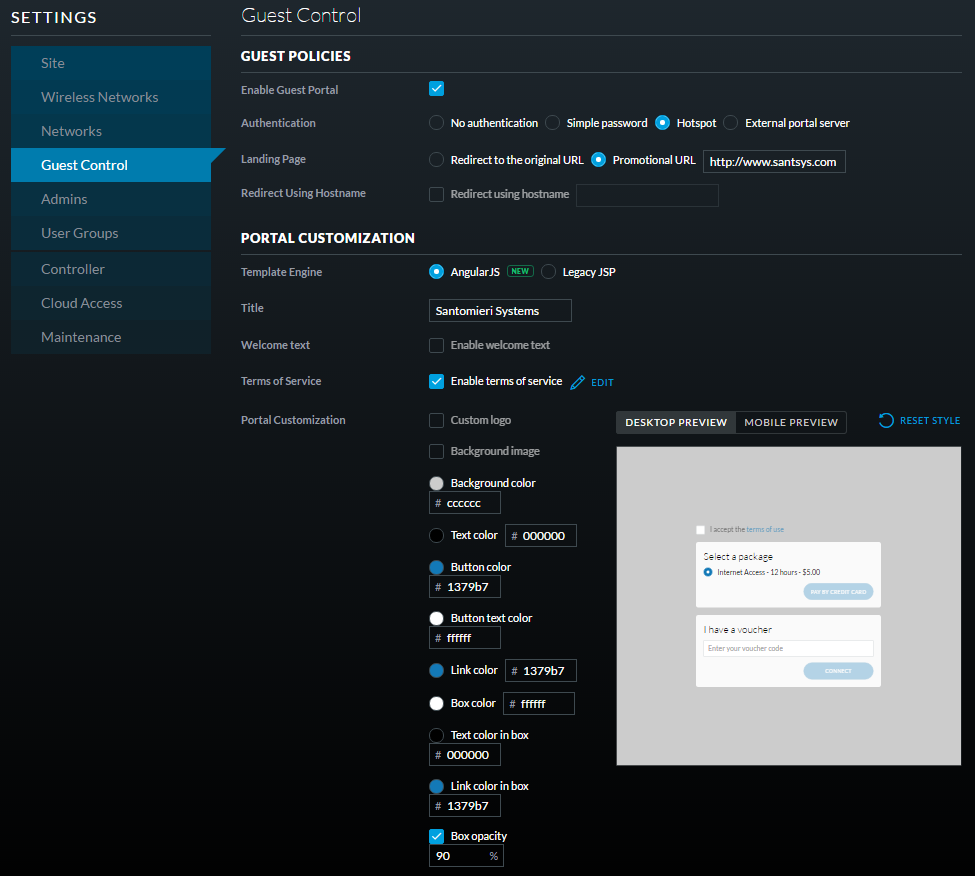Image resolution: width=975 pixels, height=876 pixels.
Task: Click the Button color swatch circle
Action: click(x=436, y=567)
